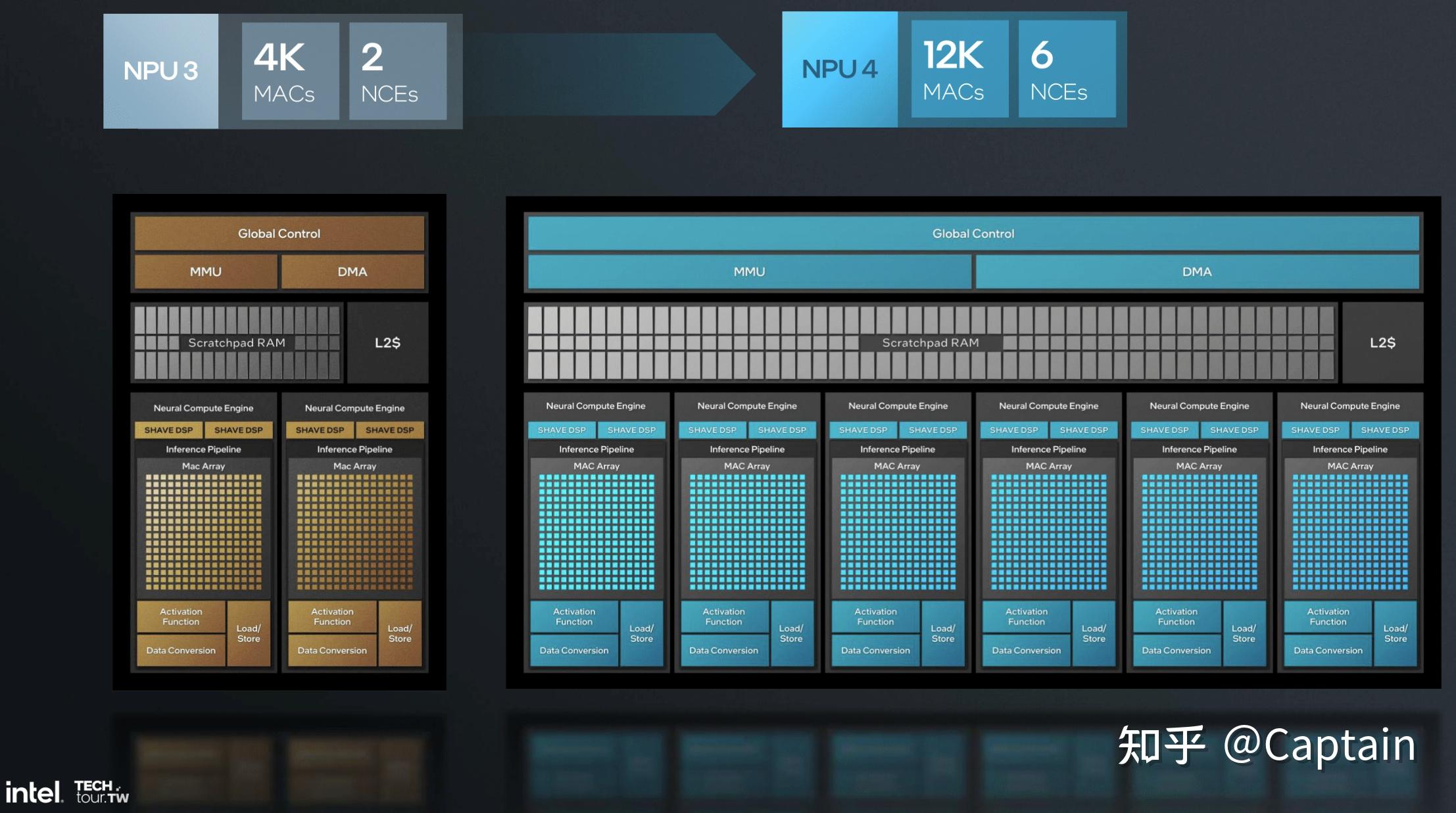1456x813 pixels.
Task: Select the 4K MACs tile
Action: point(290,71)
